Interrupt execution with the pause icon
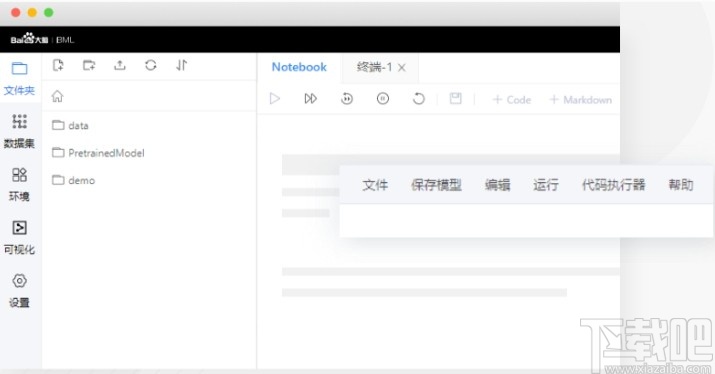Screen dimensions: 715x374 pyautogui.click(x=383, y=99)
